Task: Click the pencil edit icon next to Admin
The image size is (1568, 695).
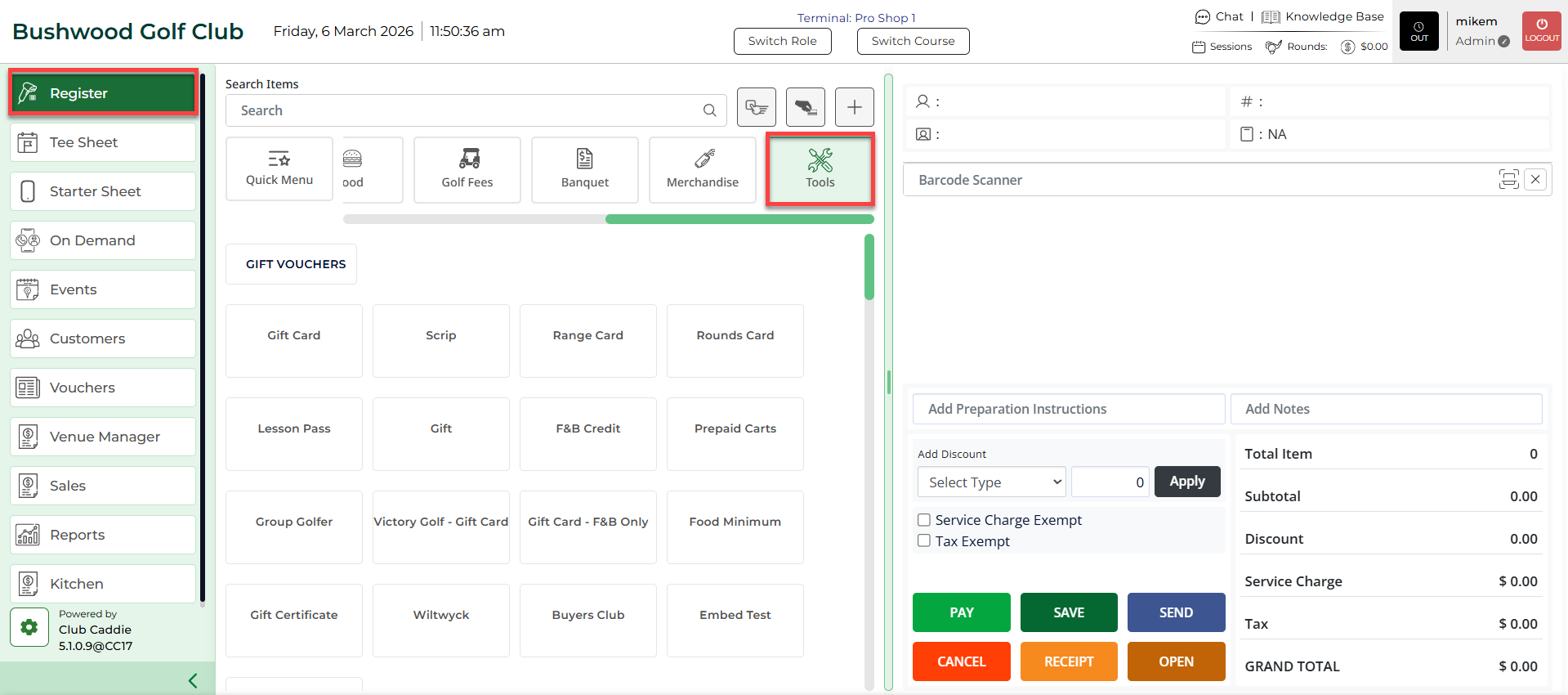Action: (1504, 42)
